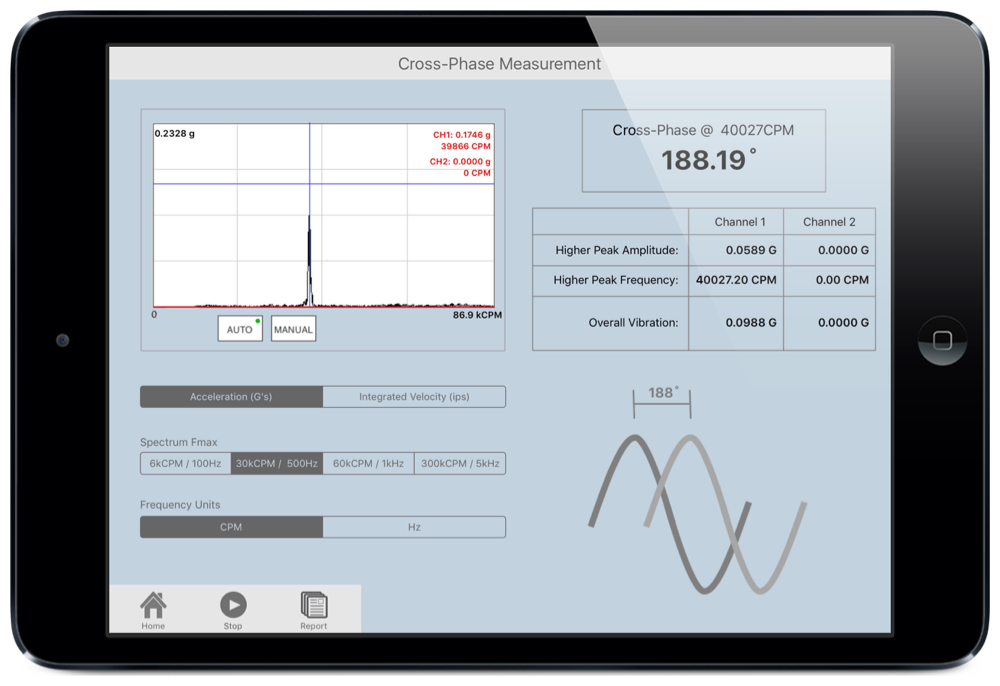
Task: Enable AUTO cursor mode
Action: point(240,329)
